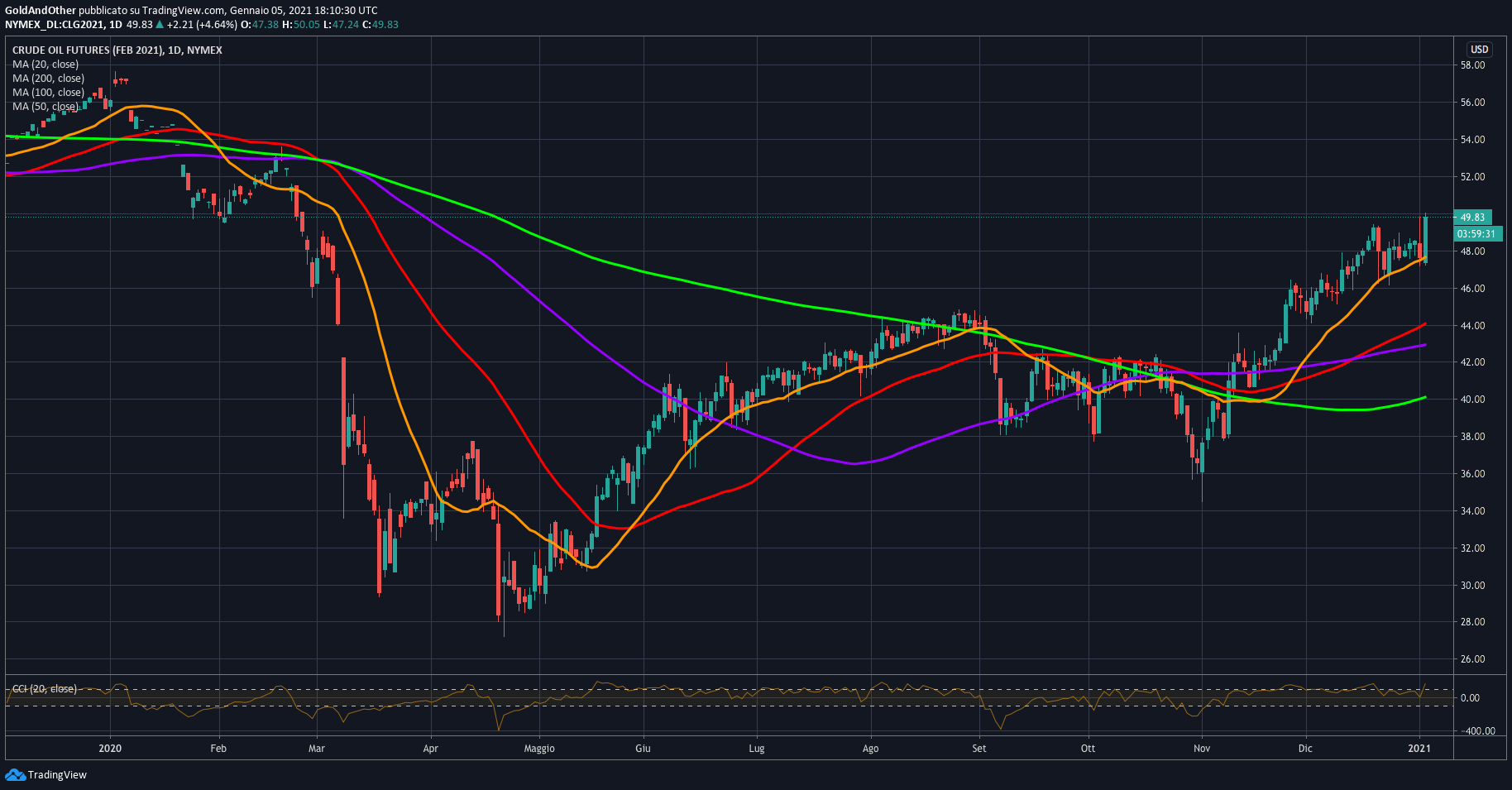Click the +2.21 (+4.64%) change value

point(202,25)
